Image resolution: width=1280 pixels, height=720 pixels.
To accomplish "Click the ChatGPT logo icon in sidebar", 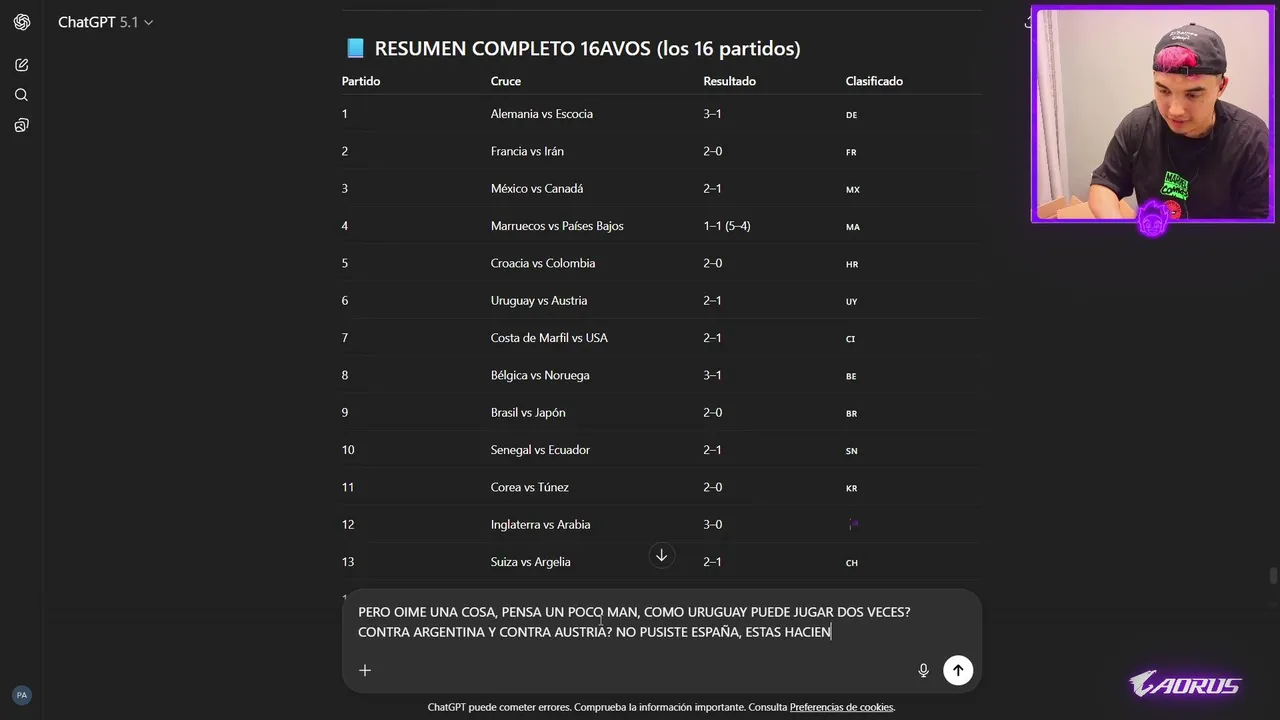I will tap(22, 22).
